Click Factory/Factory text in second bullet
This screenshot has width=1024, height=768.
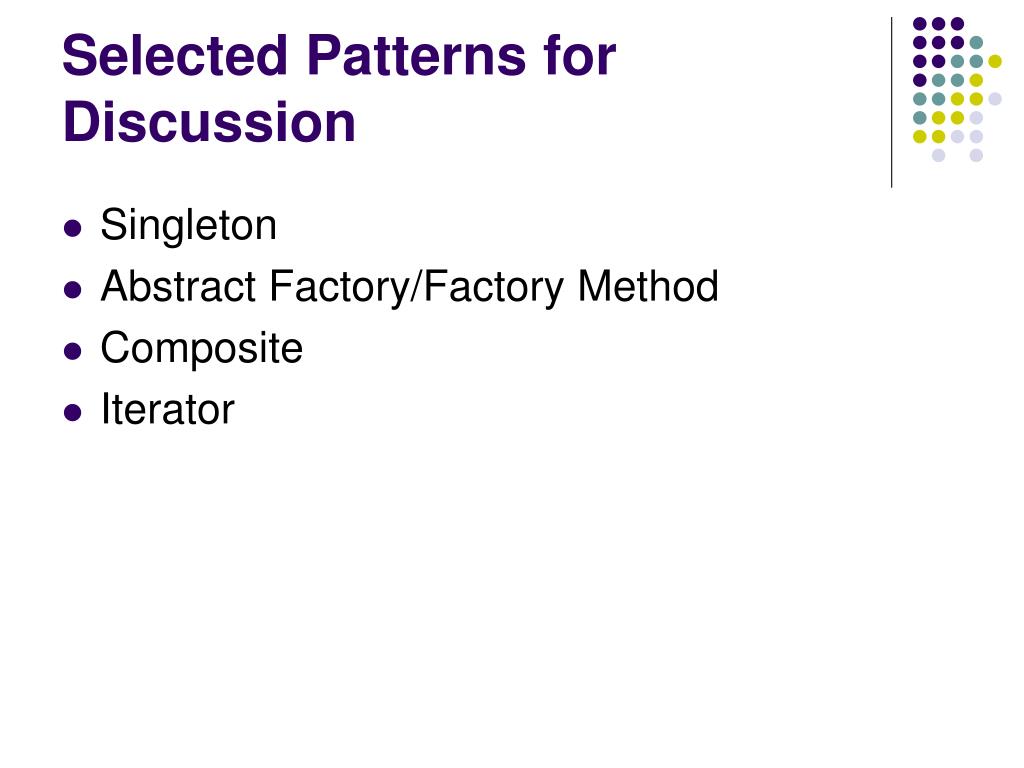click(x=416, y=287)
